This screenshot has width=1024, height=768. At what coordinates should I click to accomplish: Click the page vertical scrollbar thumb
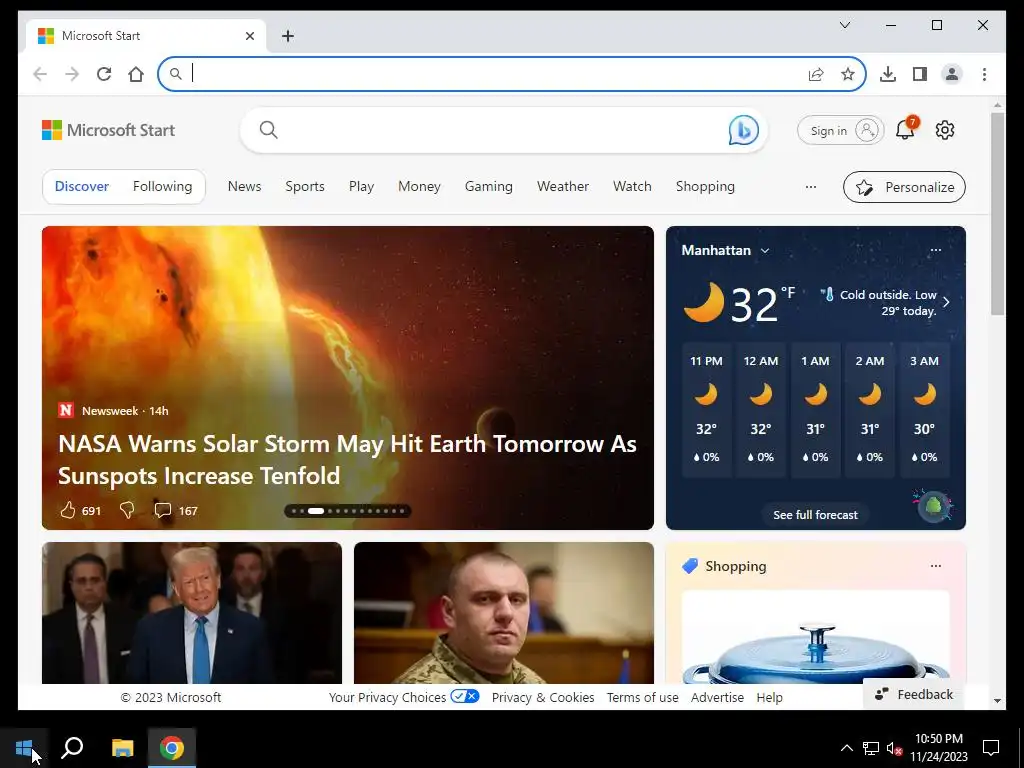tap(997, 214)
